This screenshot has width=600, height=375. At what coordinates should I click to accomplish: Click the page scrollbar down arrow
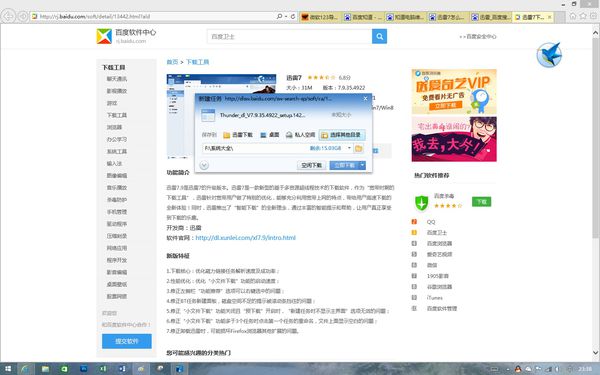click(595, 352)
